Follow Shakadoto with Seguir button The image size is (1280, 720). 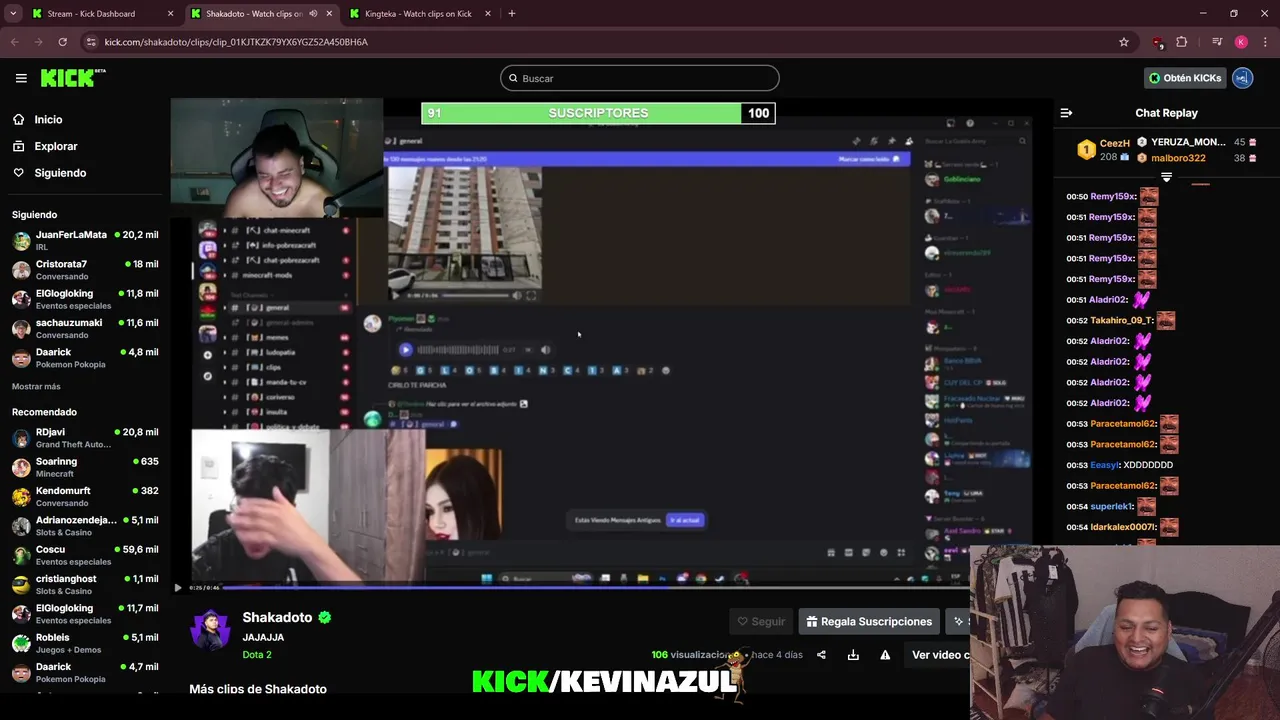point(761,621)
